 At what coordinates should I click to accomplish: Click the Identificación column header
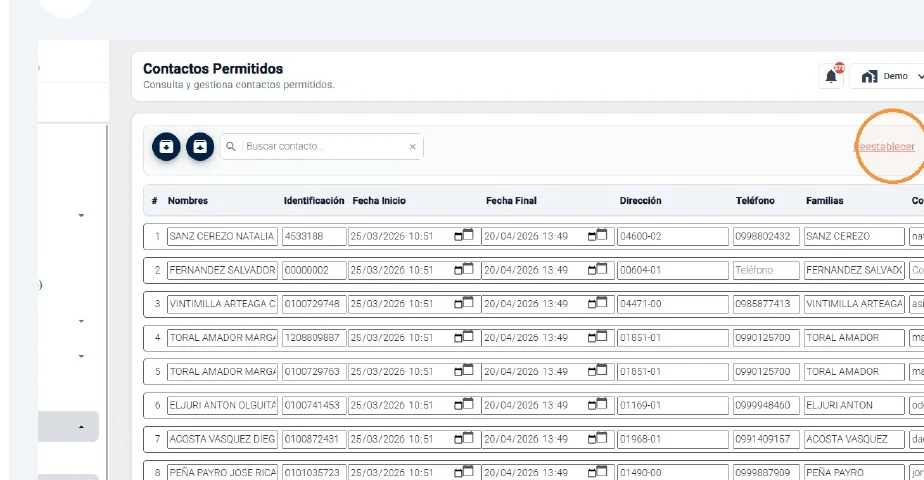coord(314,201)
